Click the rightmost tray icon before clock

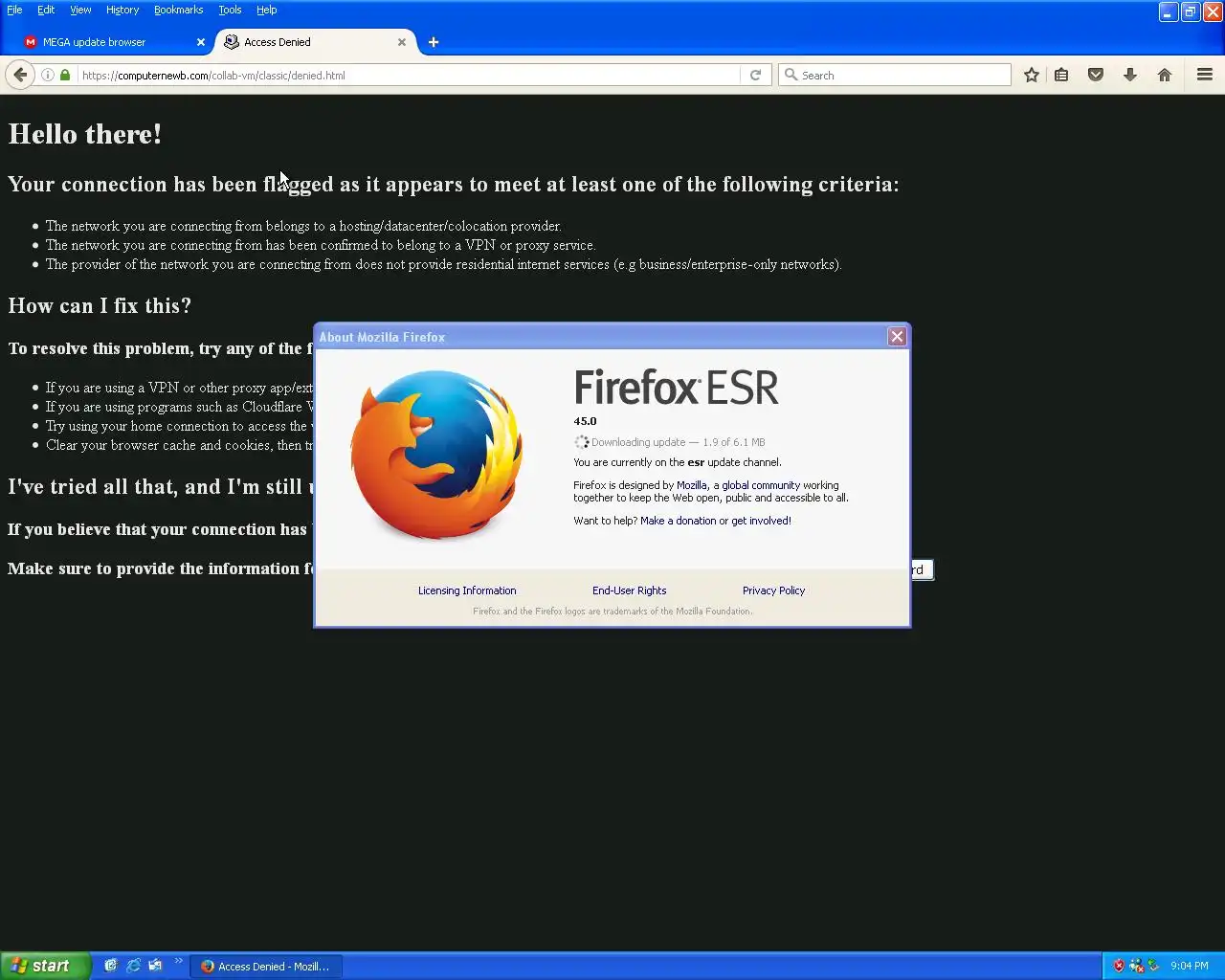tap(1154, 966)
